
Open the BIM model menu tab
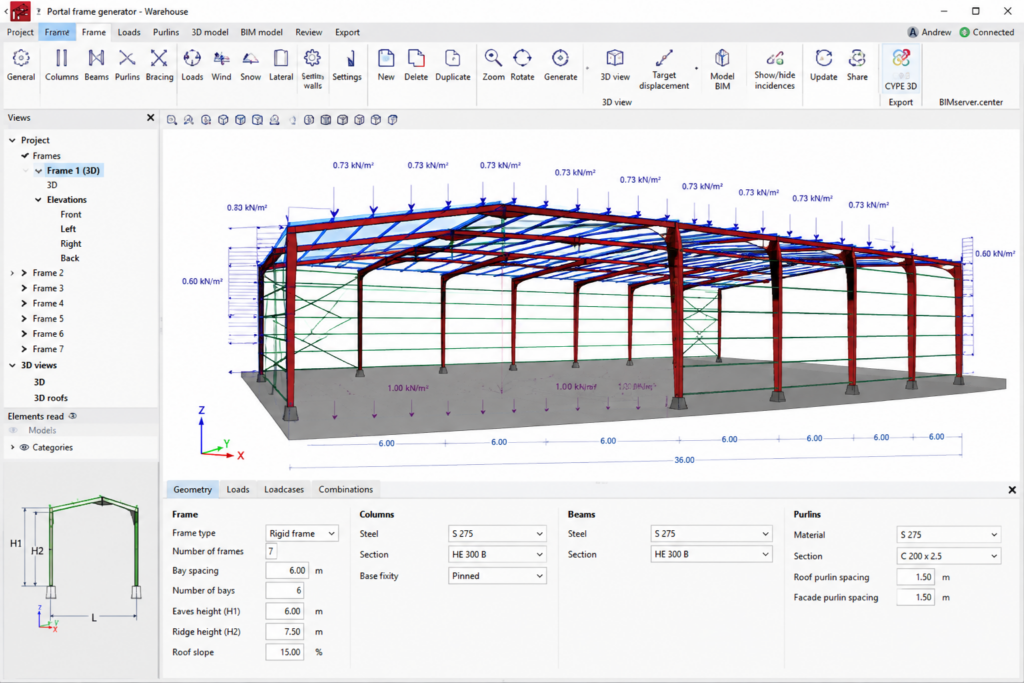pyautogui.click(x=261, y=32)
